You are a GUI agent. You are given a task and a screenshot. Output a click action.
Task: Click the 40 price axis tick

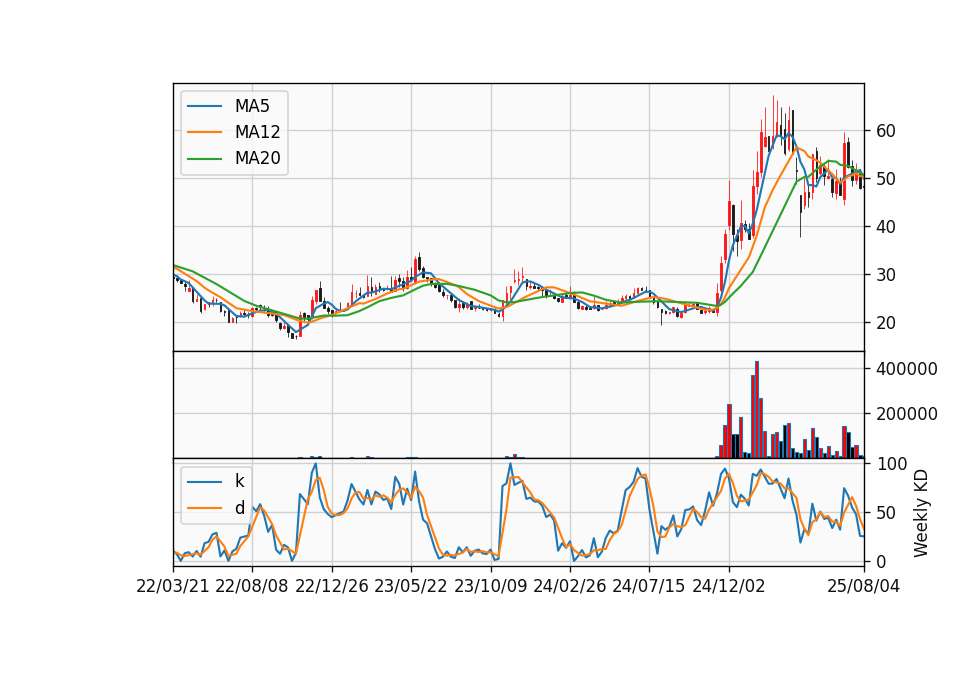point(885,227)
